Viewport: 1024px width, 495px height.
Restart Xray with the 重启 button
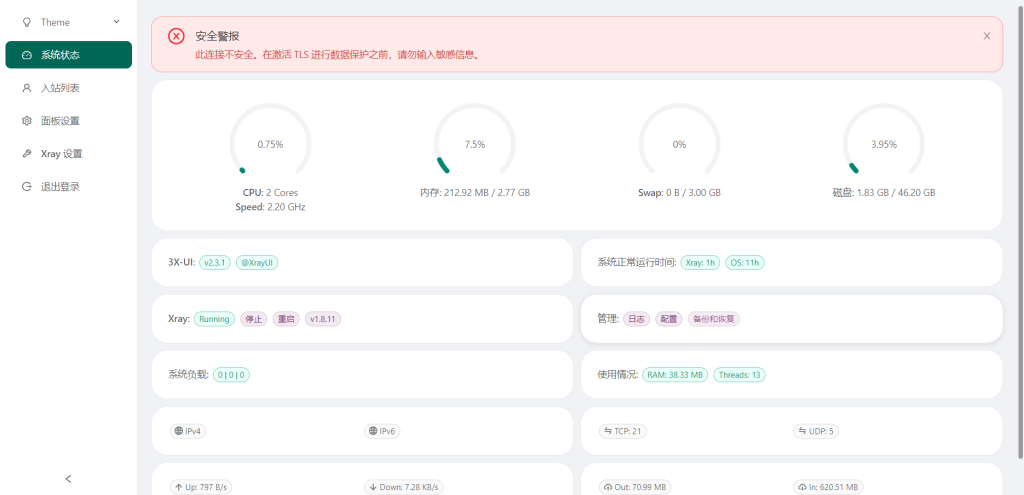click(286, 319)
